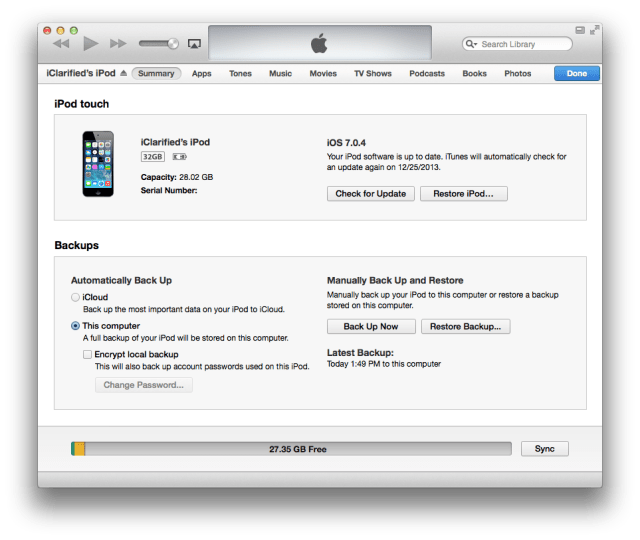Adjust the volume slider knob
The height and width of the screenshot is (540, 640).
click(x=173, y=43)
